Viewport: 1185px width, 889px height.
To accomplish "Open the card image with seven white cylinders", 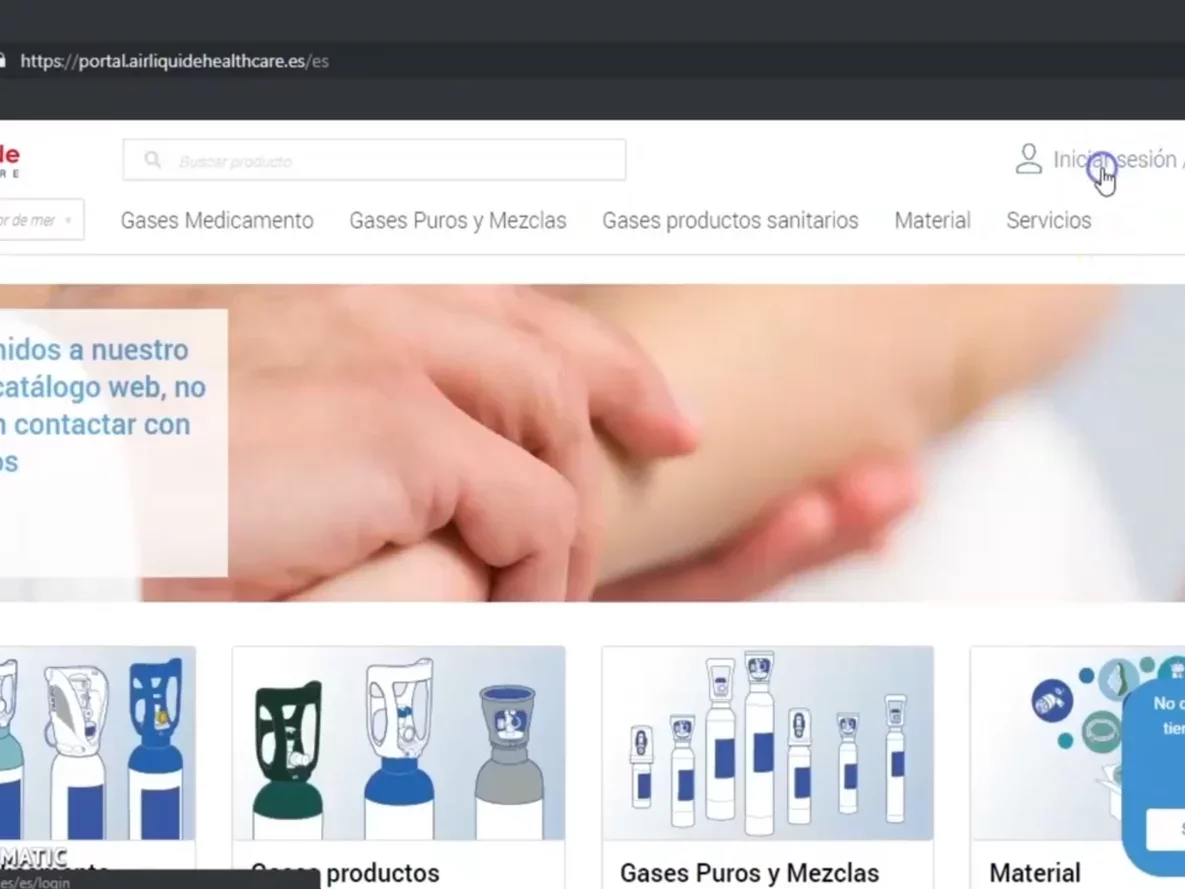I will pos(767,743).
